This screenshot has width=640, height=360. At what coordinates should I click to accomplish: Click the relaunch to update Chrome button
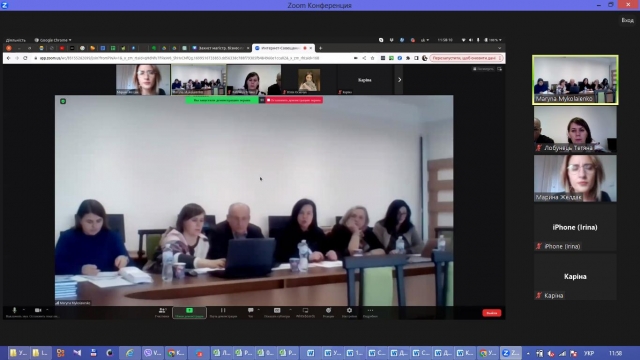pyautogui.click(x=467, y=58)
